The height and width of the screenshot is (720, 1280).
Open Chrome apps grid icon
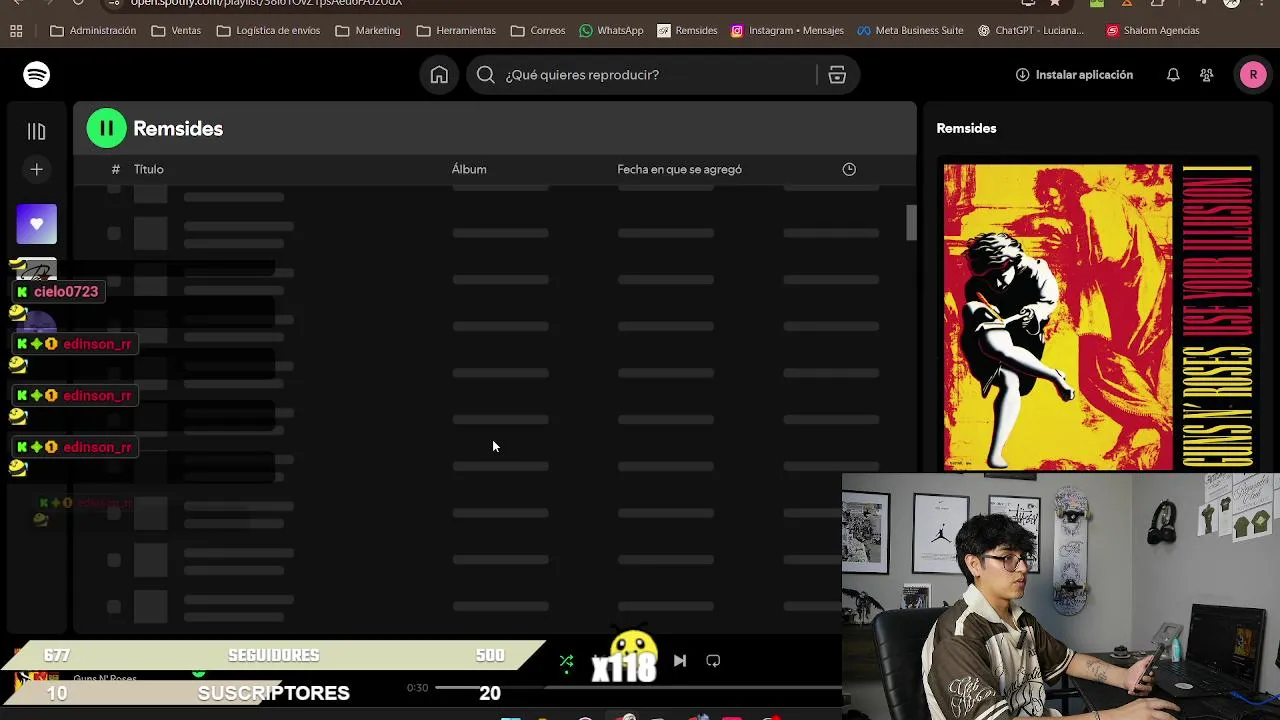pos(16,31)
